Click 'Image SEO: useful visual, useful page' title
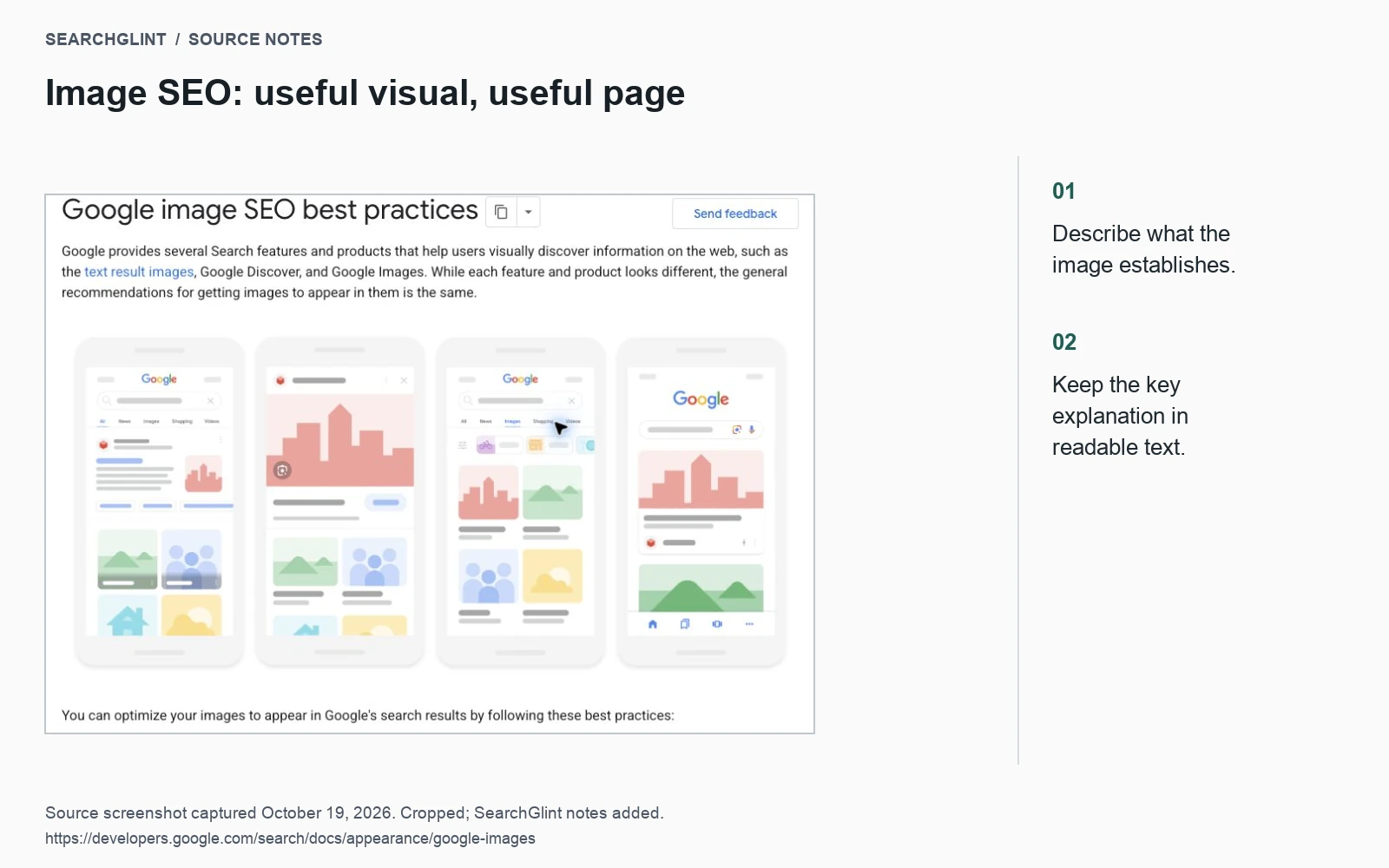 click(365, 93)
